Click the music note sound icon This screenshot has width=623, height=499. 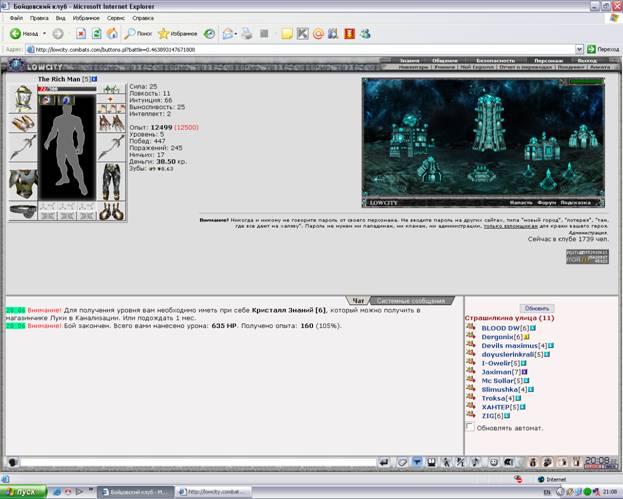click(475, 462)
